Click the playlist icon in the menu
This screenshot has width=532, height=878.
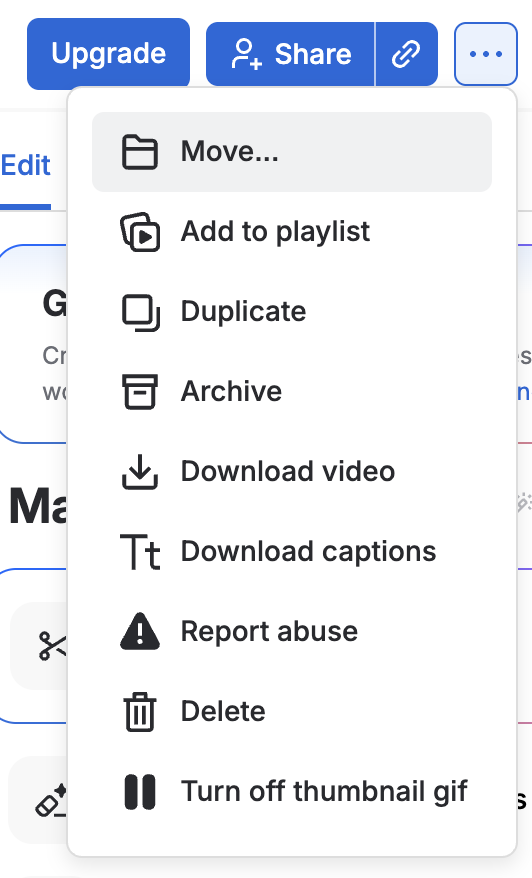pyautogui.click(x=140, y=232)
